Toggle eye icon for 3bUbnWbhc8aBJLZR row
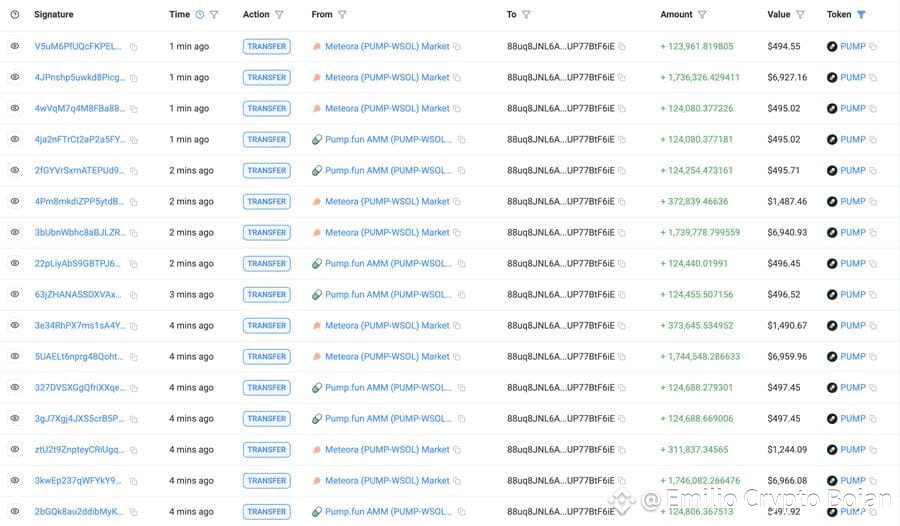 coord(15,232)
